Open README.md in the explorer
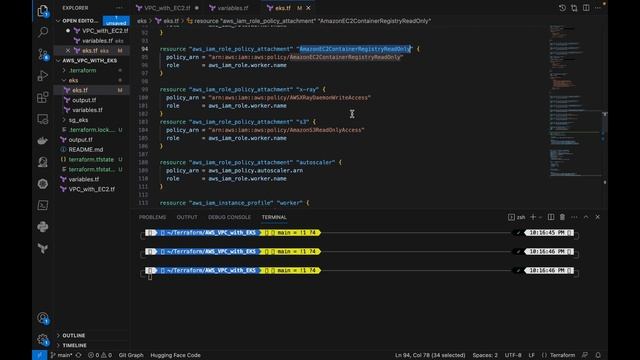This screenshot has height=360, width=640. click(x=86, y=149)
